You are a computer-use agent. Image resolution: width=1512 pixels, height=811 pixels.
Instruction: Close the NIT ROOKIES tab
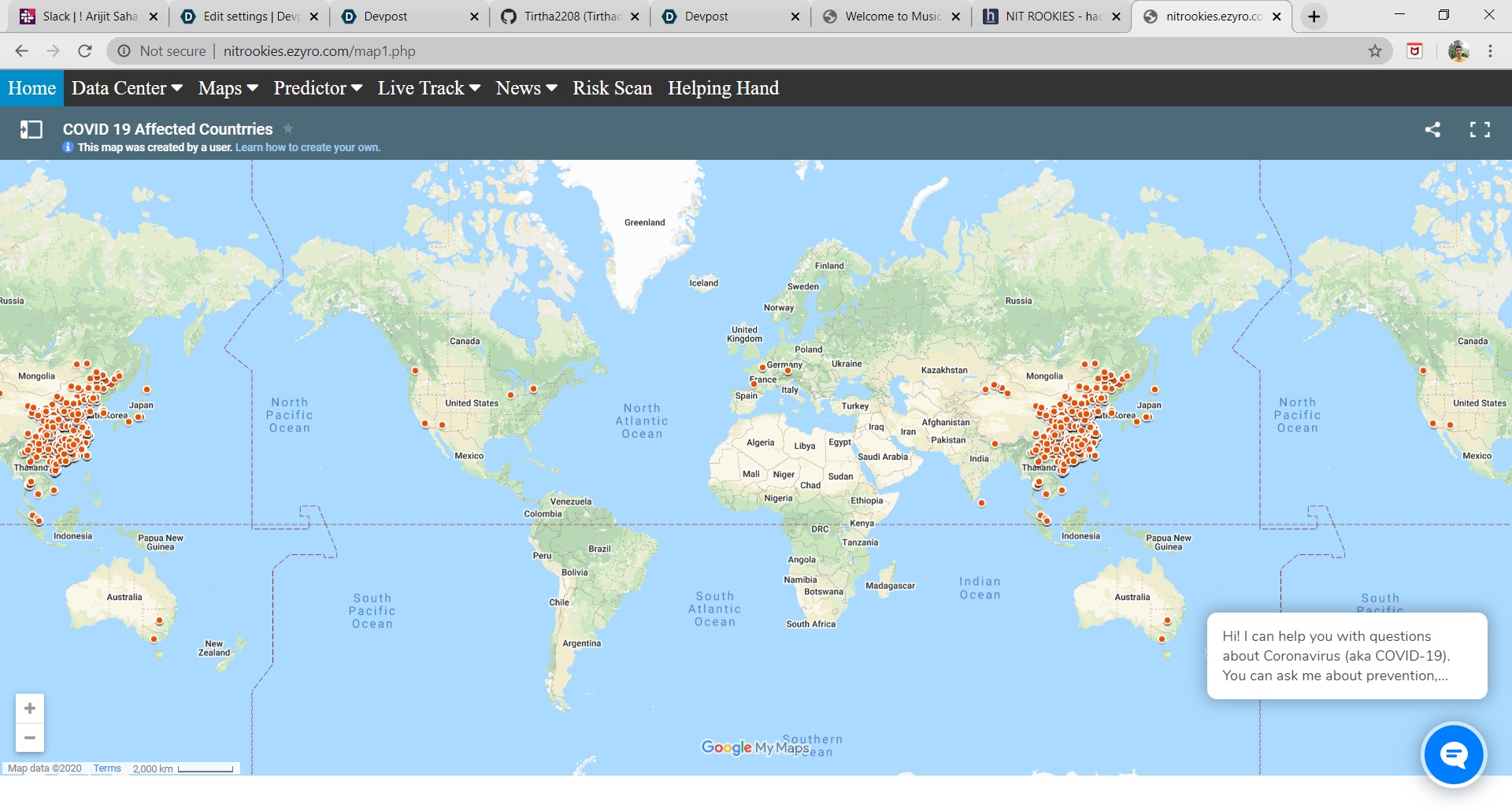(1116, 17)
